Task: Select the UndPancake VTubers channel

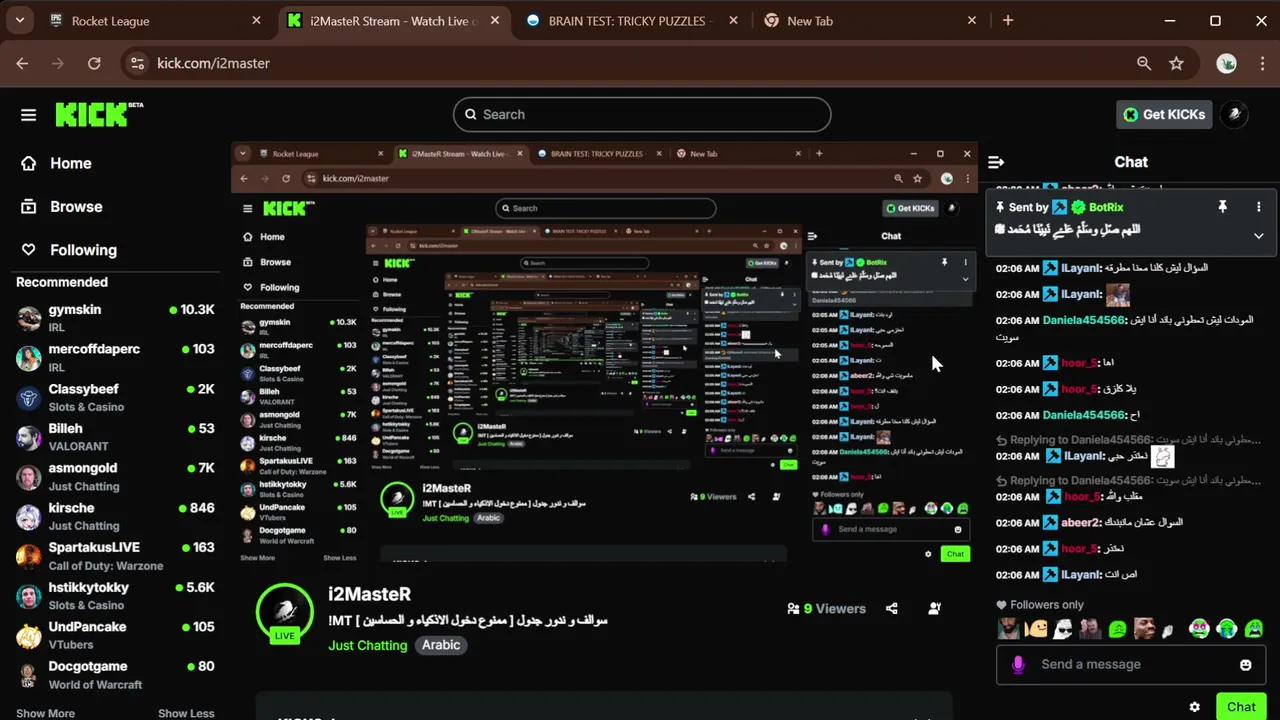Action: 116,635
